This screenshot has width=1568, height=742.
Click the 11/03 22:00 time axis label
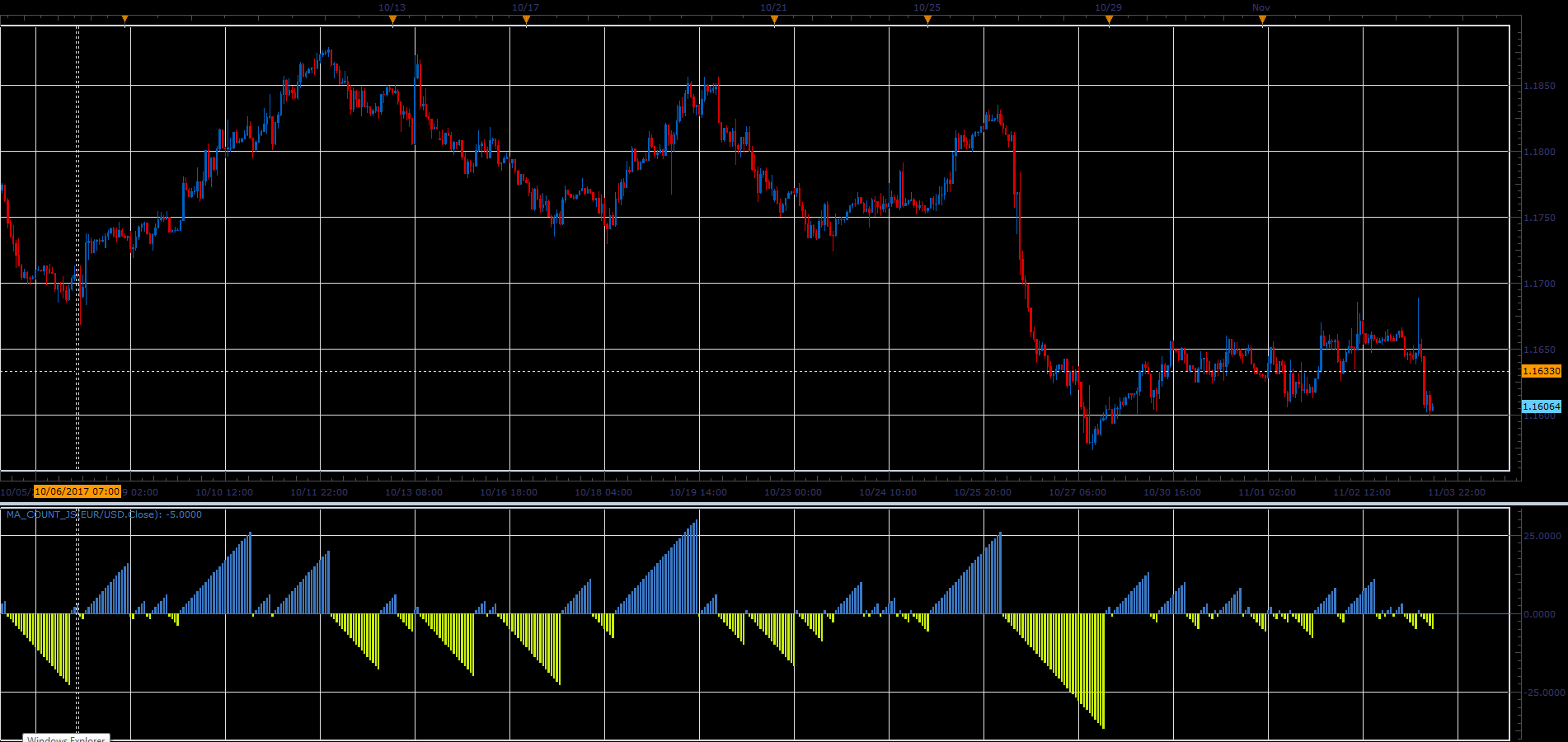[x=1457, y=492]
